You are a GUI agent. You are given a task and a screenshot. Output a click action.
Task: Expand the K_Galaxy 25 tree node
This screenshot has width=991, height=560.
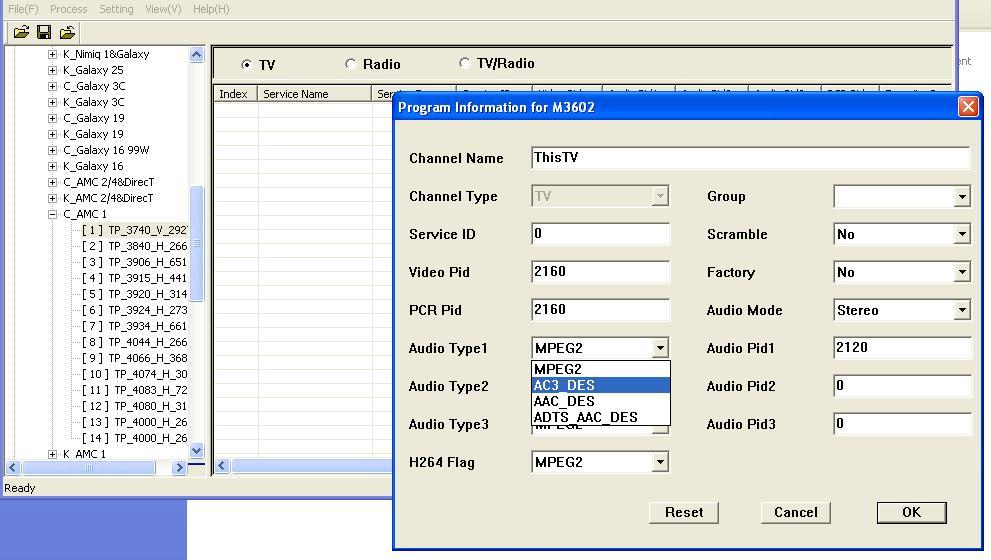pyautogui.click(x=52, y=70)
